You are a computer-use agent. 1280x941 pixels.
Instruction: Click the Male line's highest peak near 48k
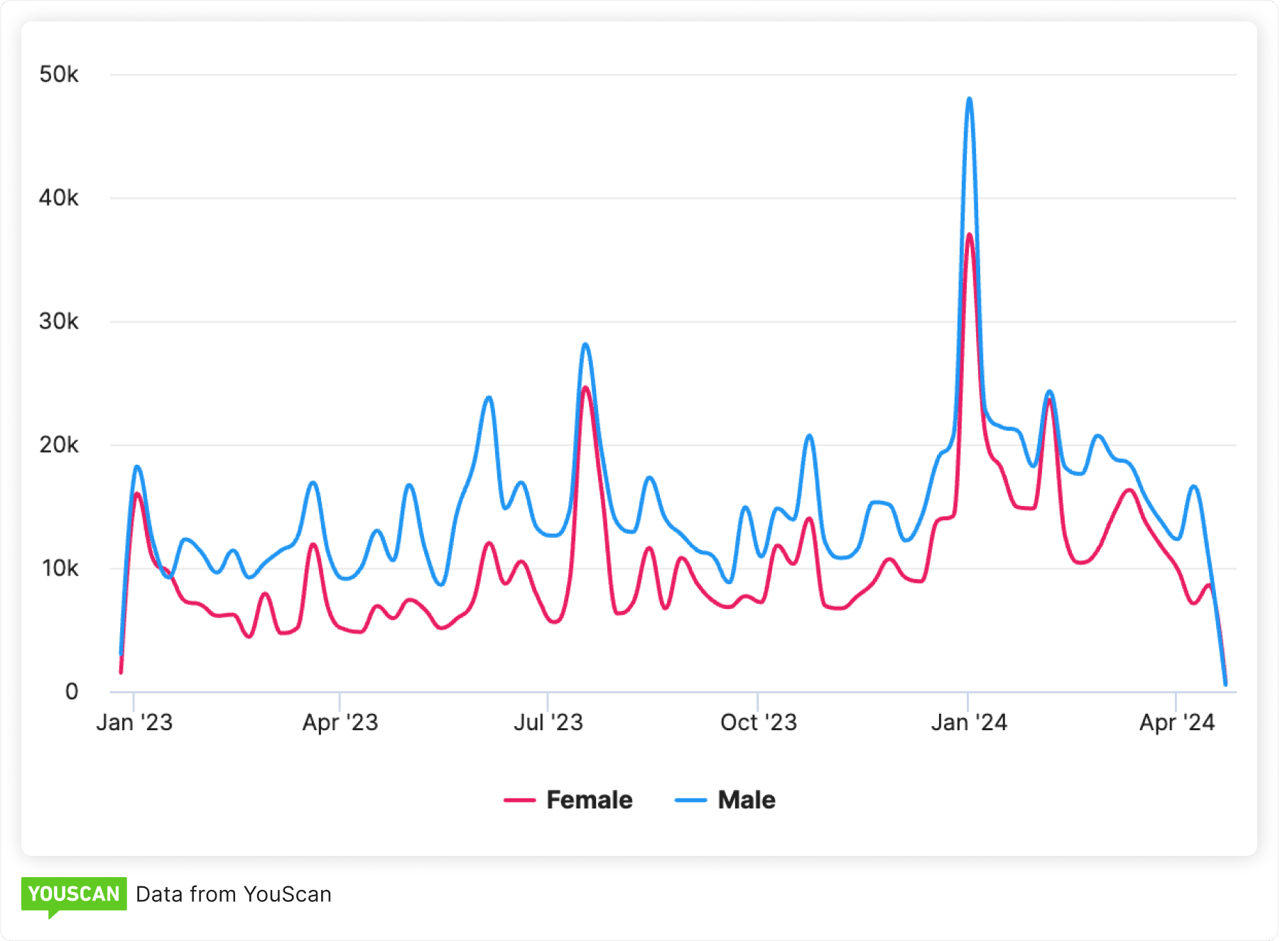point(969,99)
